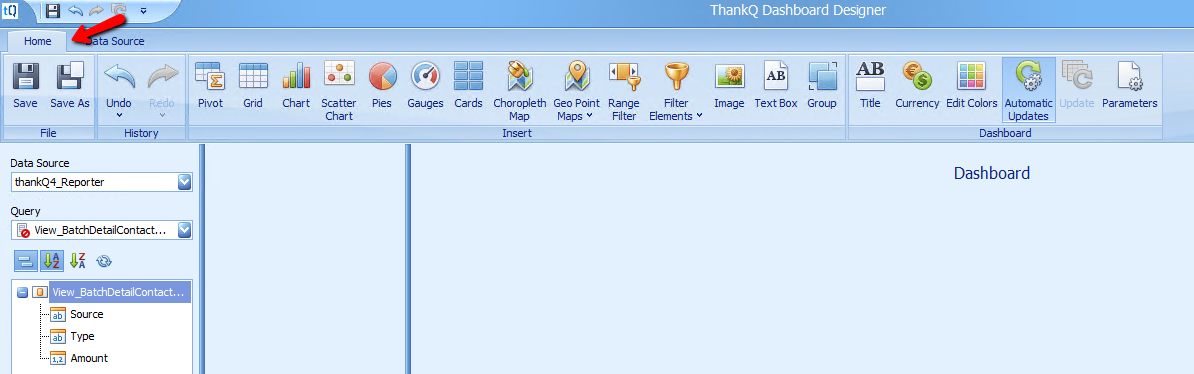Open the Edit Colors palette
This screenshot has width=1194, height=374.
point(972,85)
